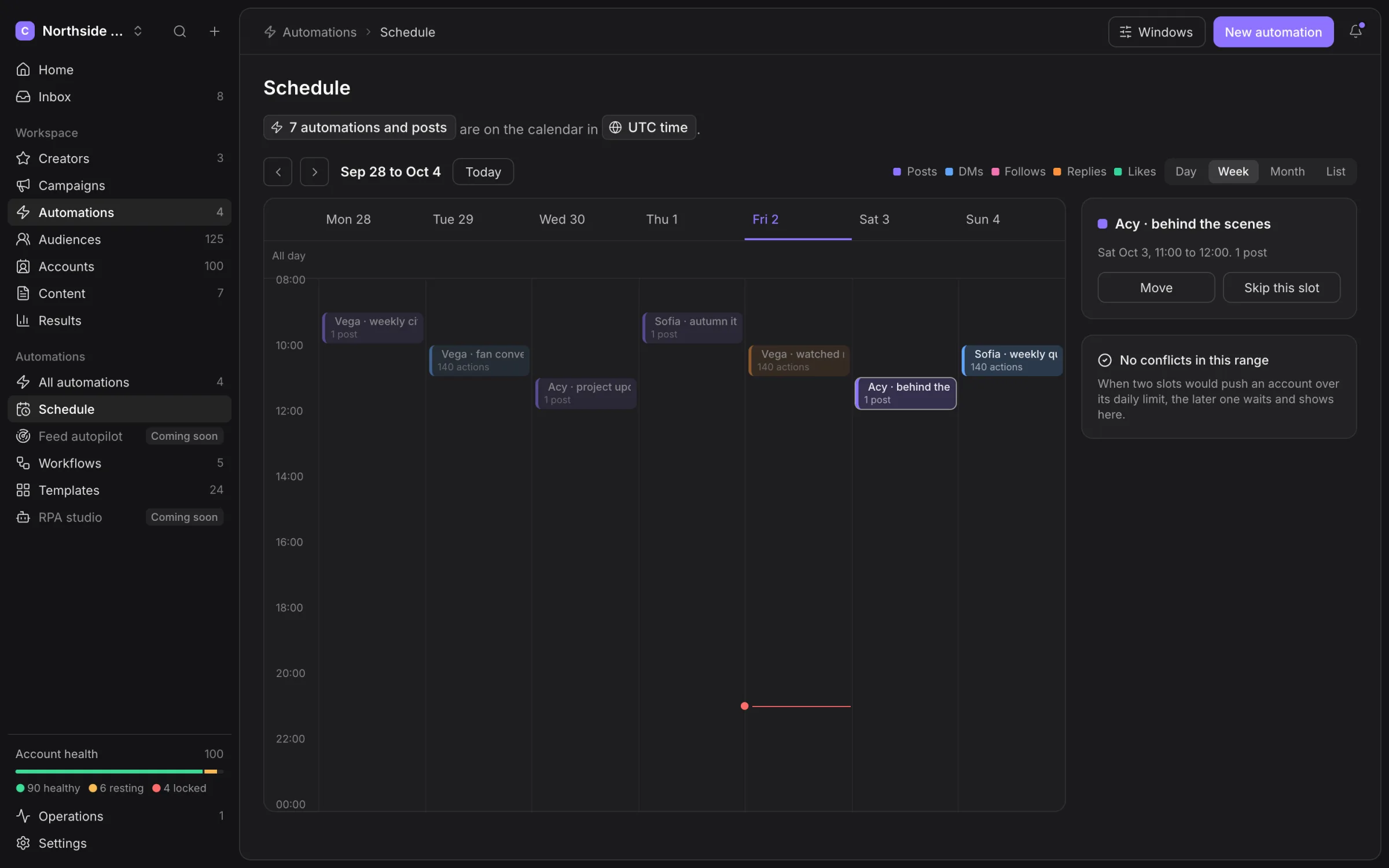Image resolution: width=1389 pixels, height=868 pixels.
Task: Click New automation button
Action: tap(1273, 32)
